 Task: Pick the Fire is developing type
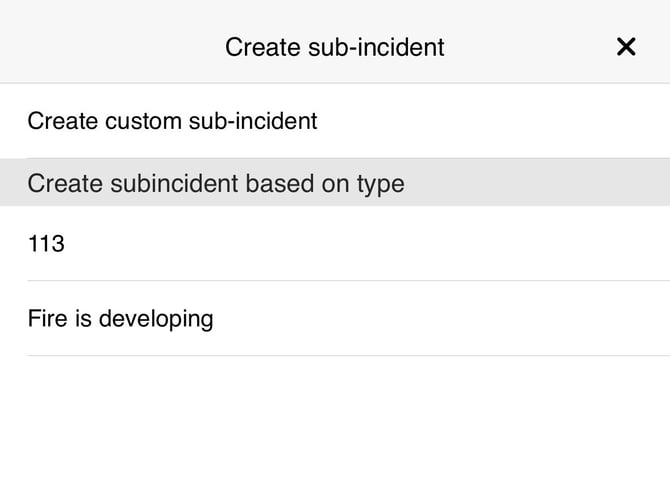point(120,319)
